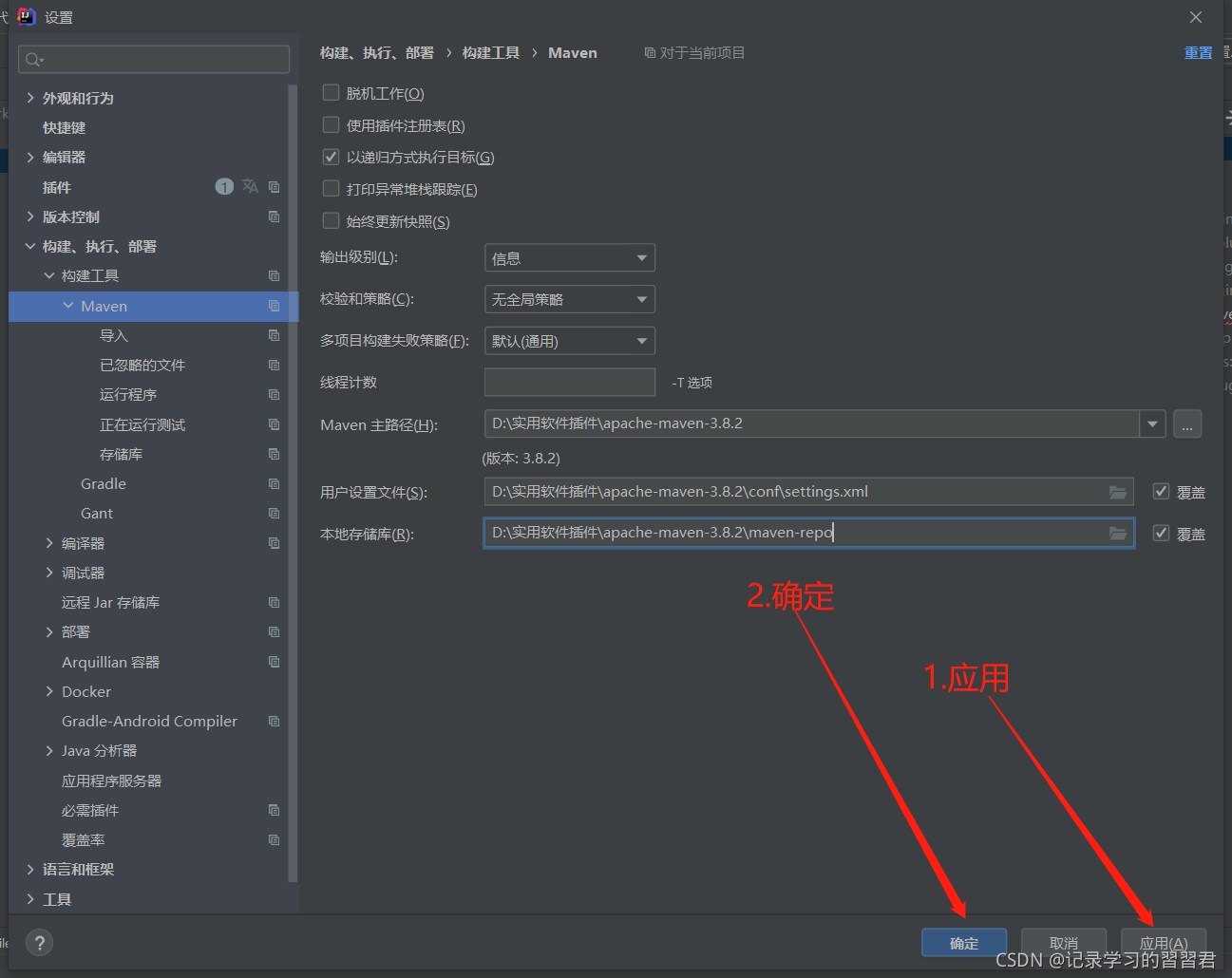Click the project-level icon on the 构建工具 row

(274, 275)
